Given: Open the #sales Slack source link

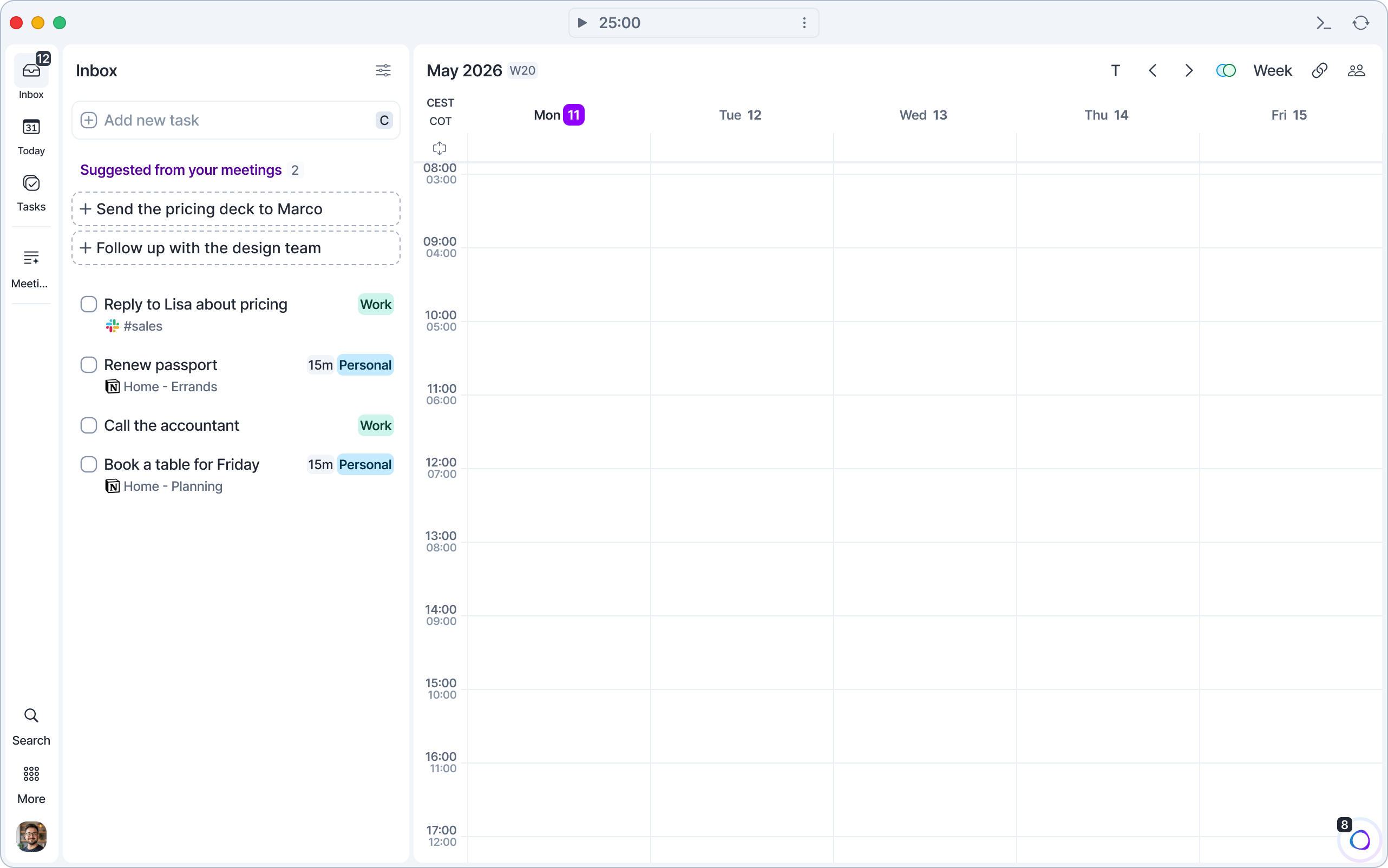Looking at the screenshot, I should pyautogui.click(x=134, y=326).
